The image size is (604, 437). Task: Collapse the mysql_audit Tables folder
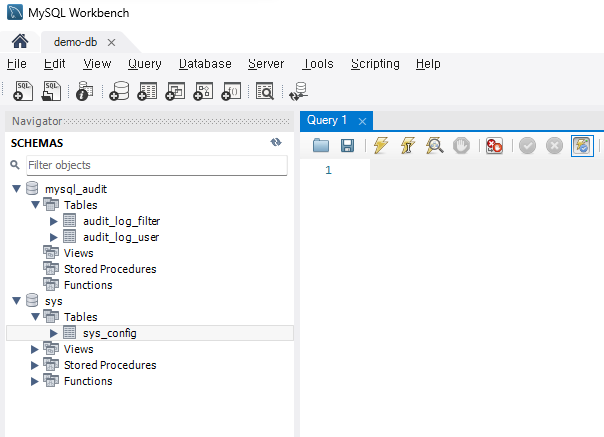tap(35, 205)
